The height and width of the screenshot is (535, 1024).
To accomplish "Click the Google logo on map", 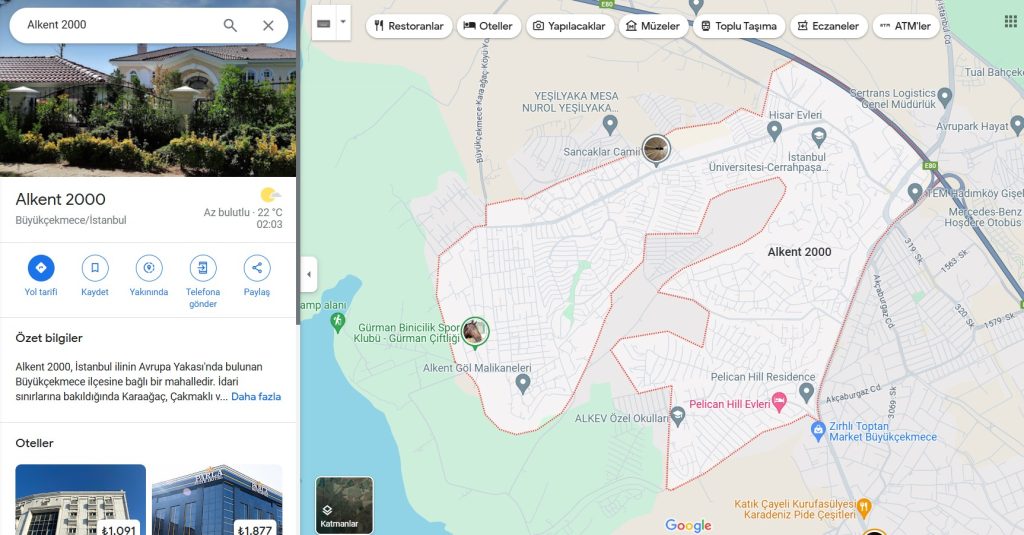I will [x=688, y=525].
